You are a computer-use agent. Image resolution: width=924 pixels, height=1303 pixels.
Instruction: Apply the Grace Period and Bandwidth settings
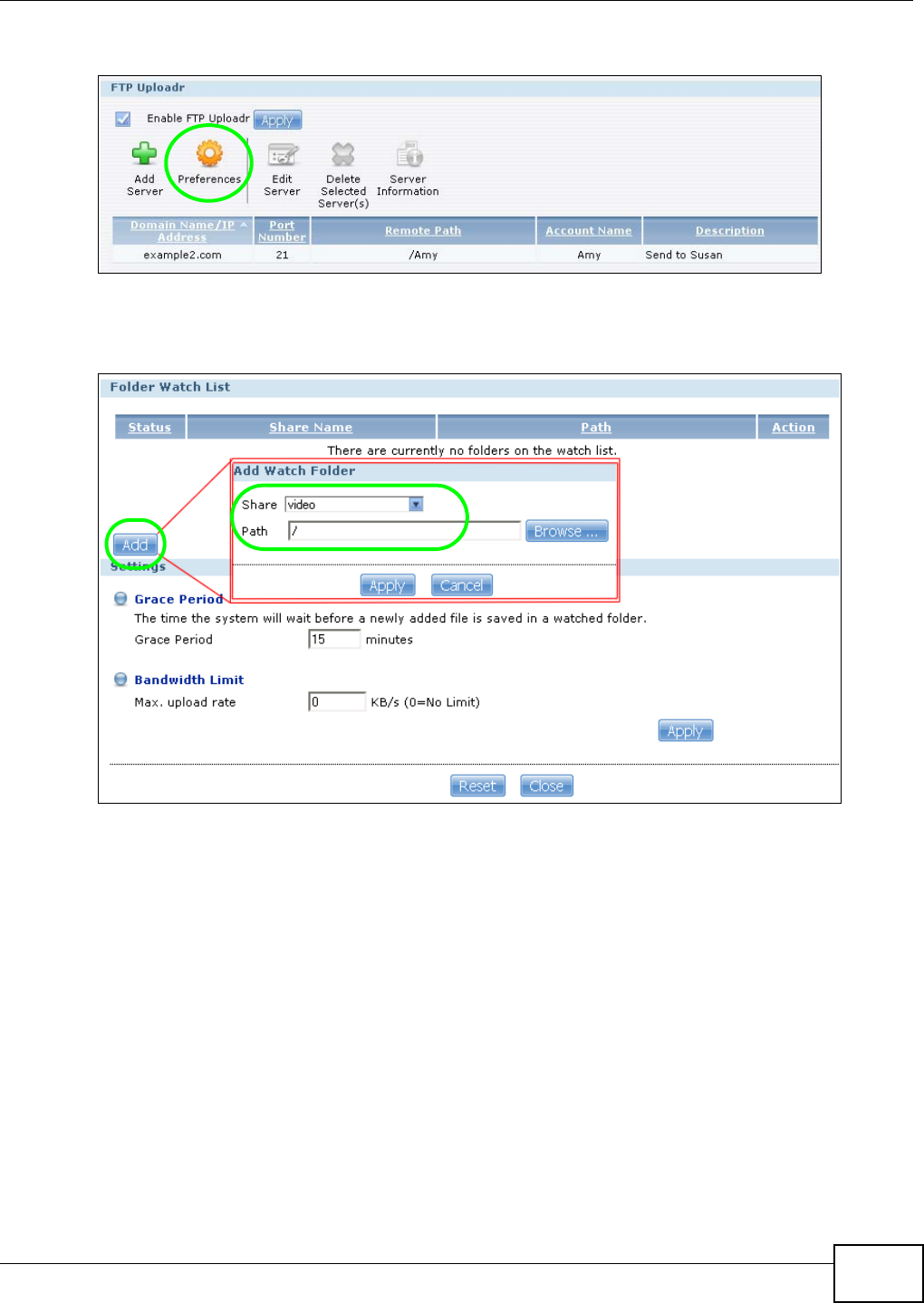tap(686, 730)
